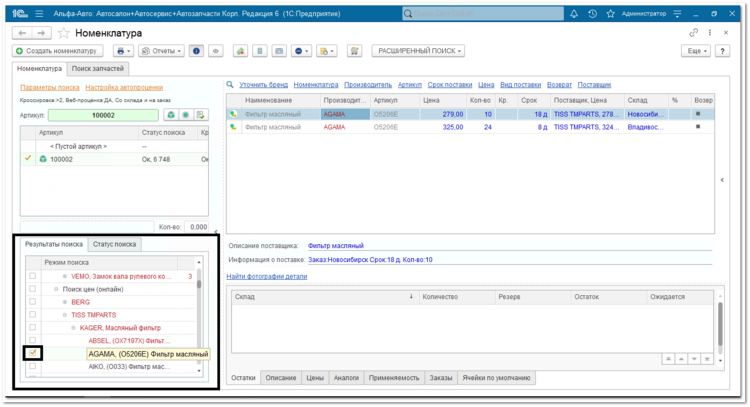
Task: Tick checkbox for AIKO, (O033) row
Action: point(33,366)
